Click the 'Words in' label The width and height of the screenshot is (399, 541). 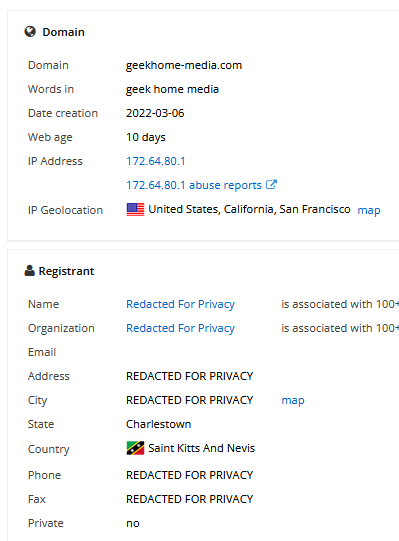pos(51,89)
